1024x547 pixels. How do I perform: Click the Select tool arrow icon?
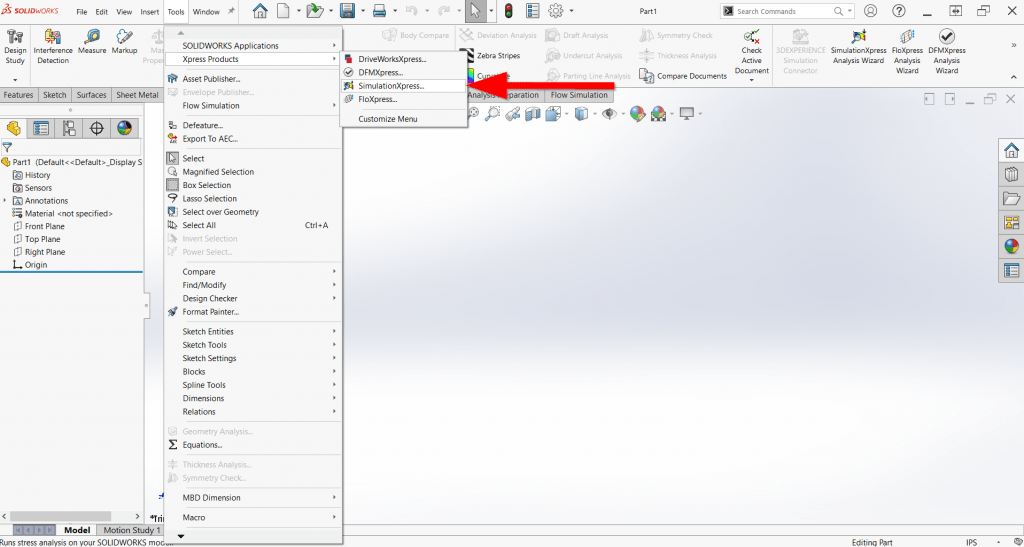pos(476,11)
